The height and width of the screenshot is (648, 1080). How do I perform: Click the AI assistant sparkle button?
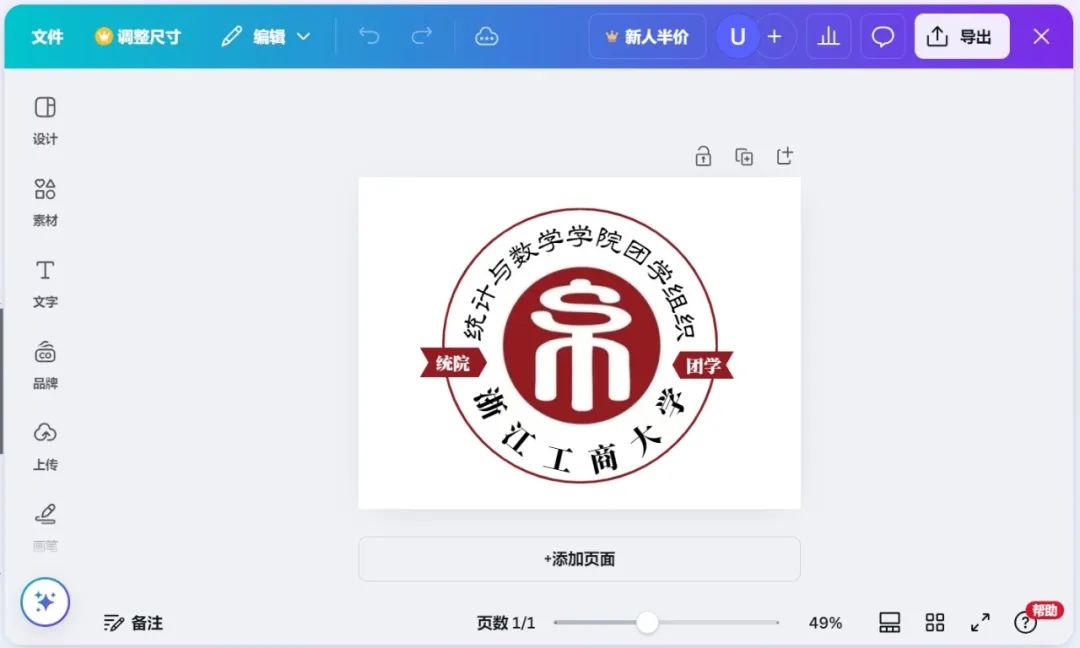45,601
